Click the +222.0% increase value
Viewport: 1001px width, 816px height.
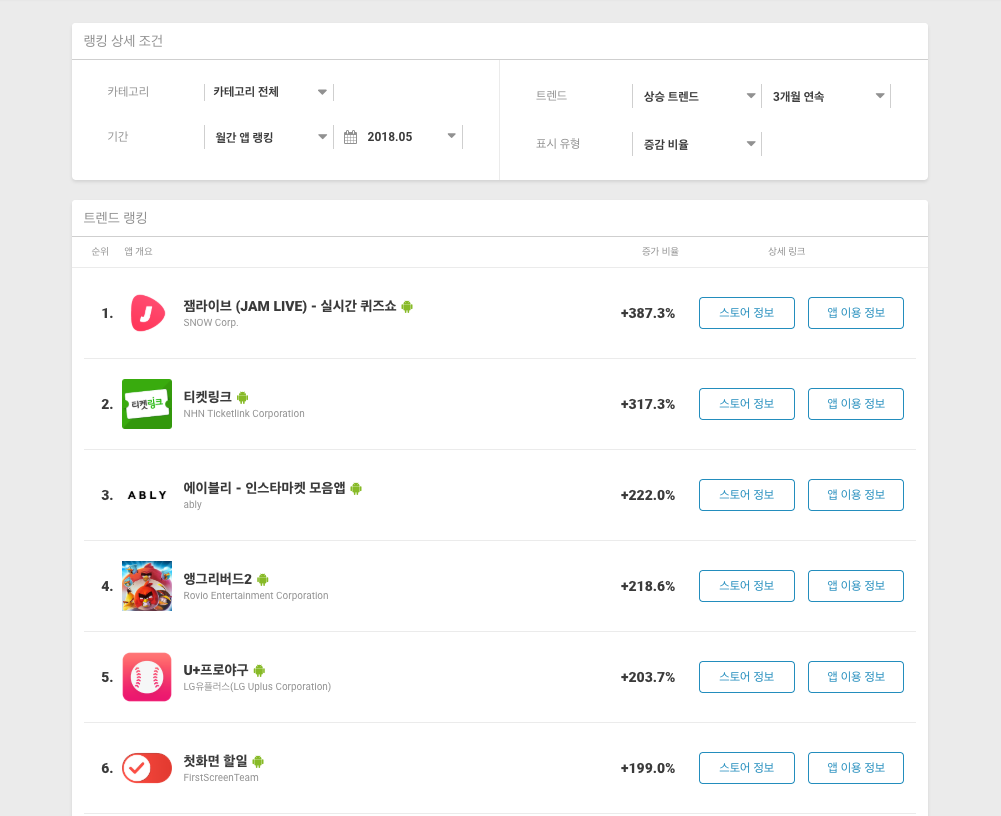click(647, 495)
